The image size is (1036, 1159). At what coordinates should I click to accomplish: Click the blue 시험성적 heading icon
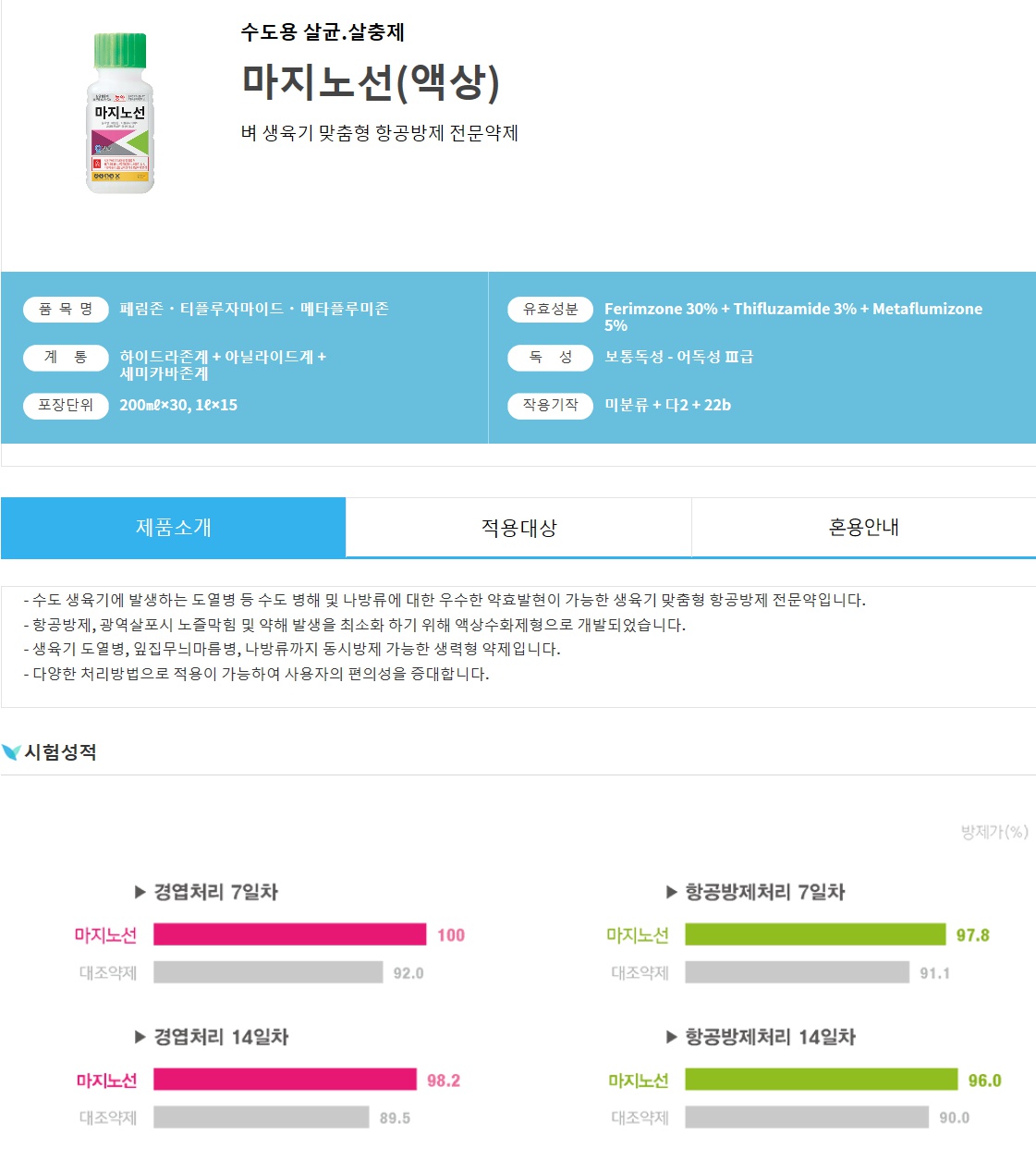(11, 752)
